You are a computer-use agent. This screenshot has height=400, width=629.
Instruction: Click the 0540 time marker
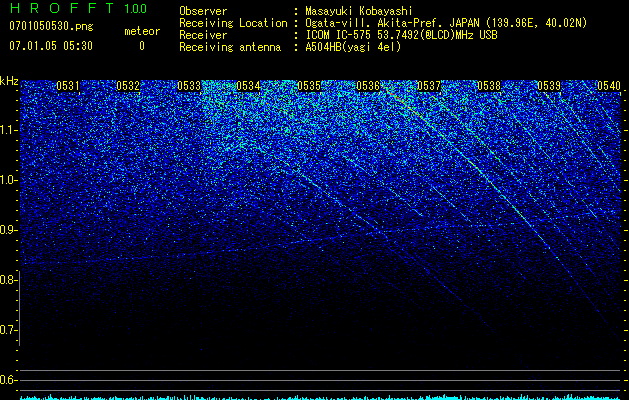tap(609, 86)
